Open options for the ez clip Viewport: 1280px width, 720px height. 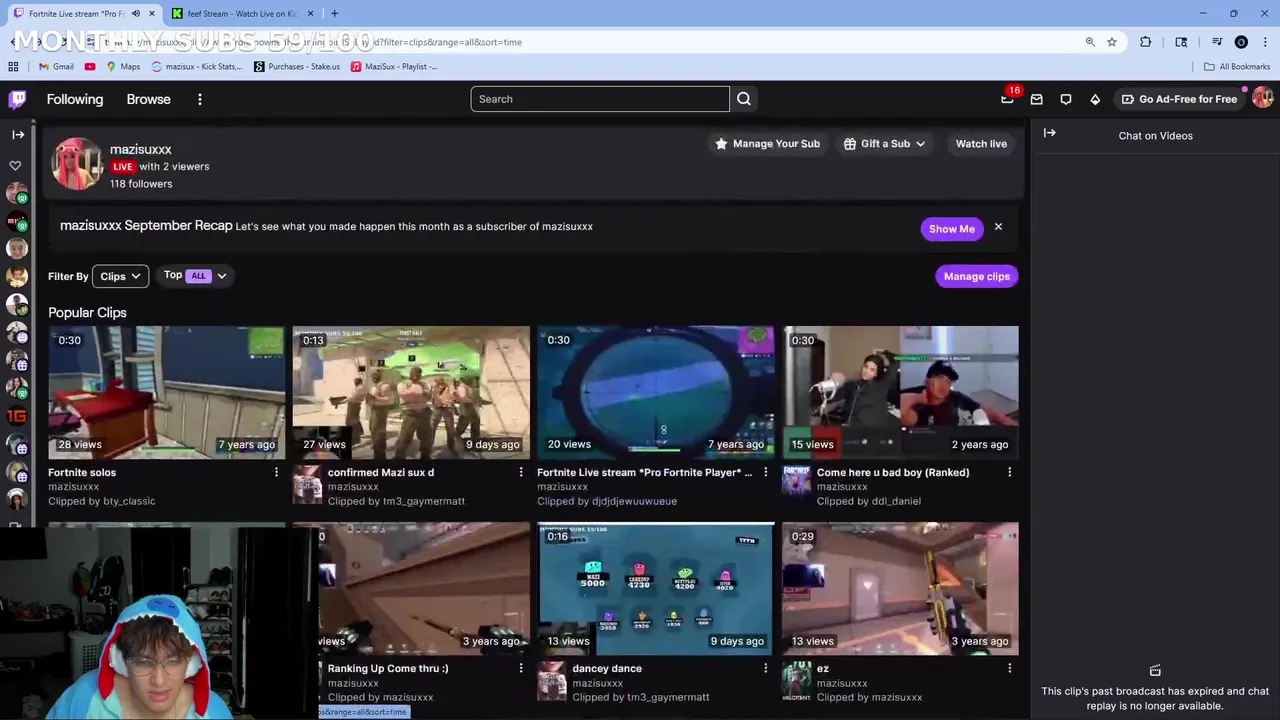1010,668
